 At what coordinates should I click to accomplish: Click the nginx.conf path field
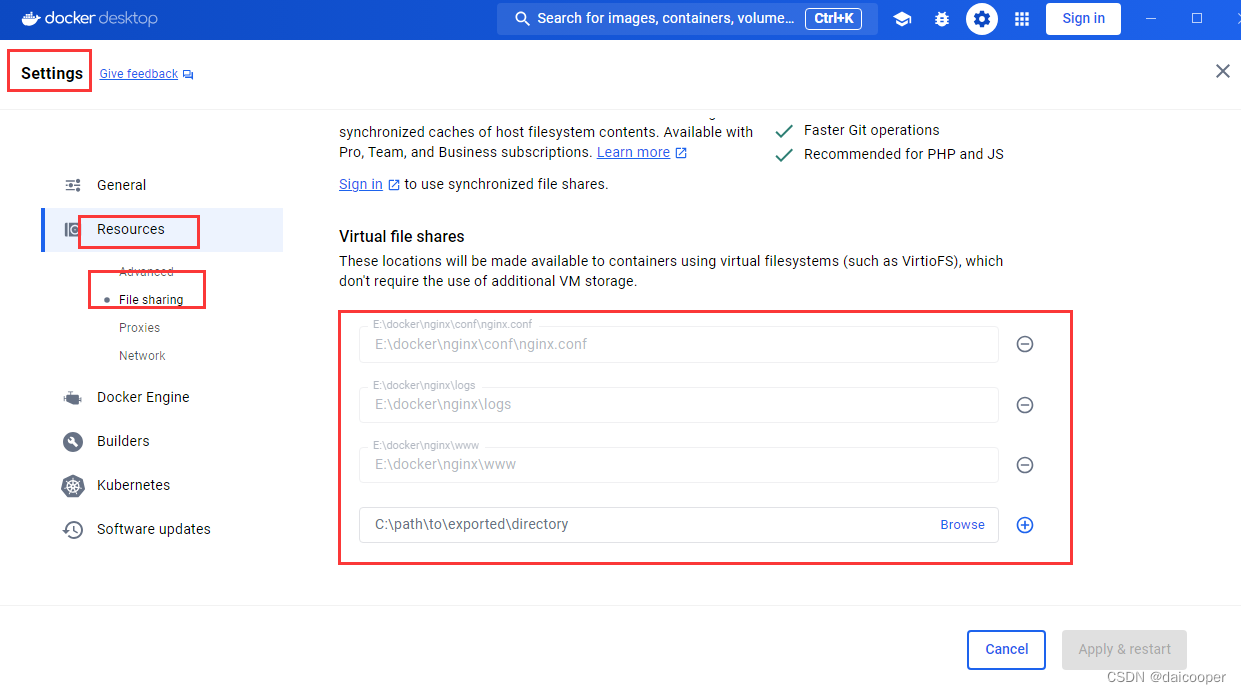[679, 344]
